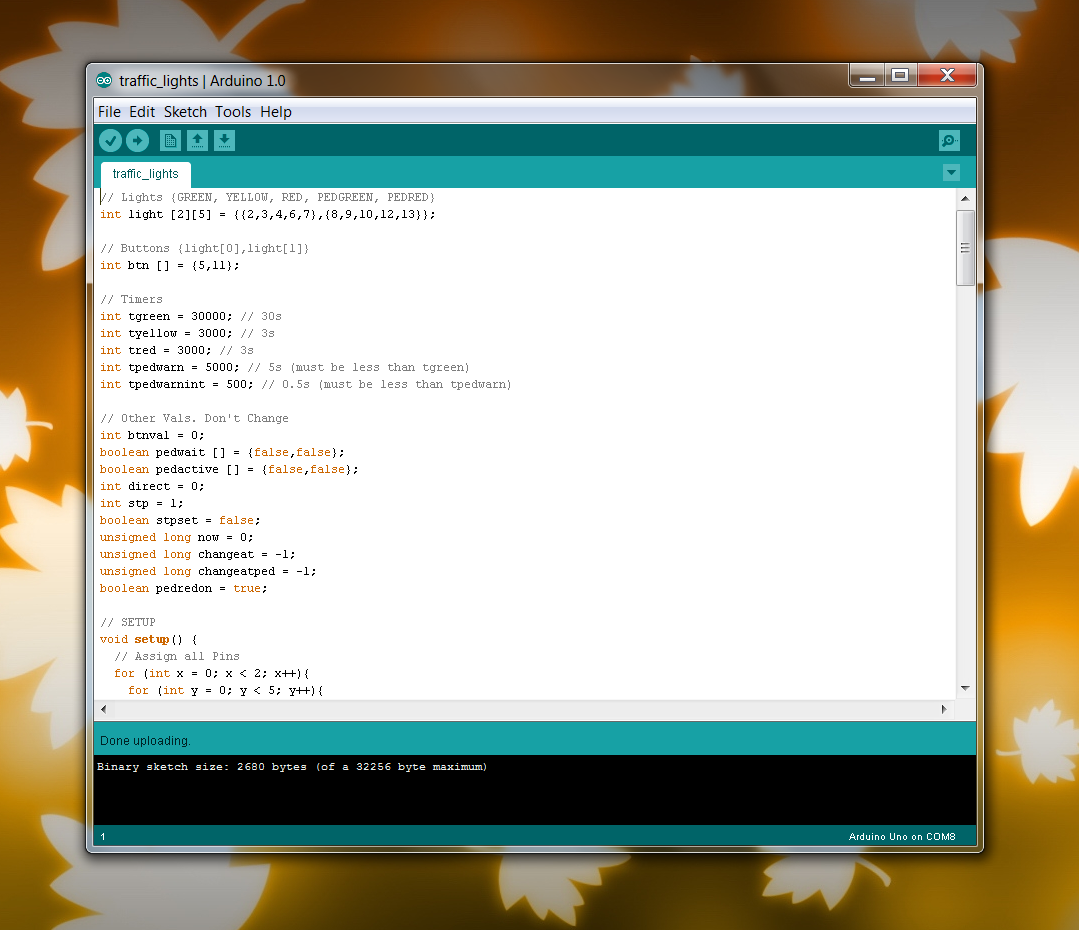Click the 'traffic_lights | Arduino 1.0' window title
This screenshot has height=930, width=1079.
coord(202,81)
